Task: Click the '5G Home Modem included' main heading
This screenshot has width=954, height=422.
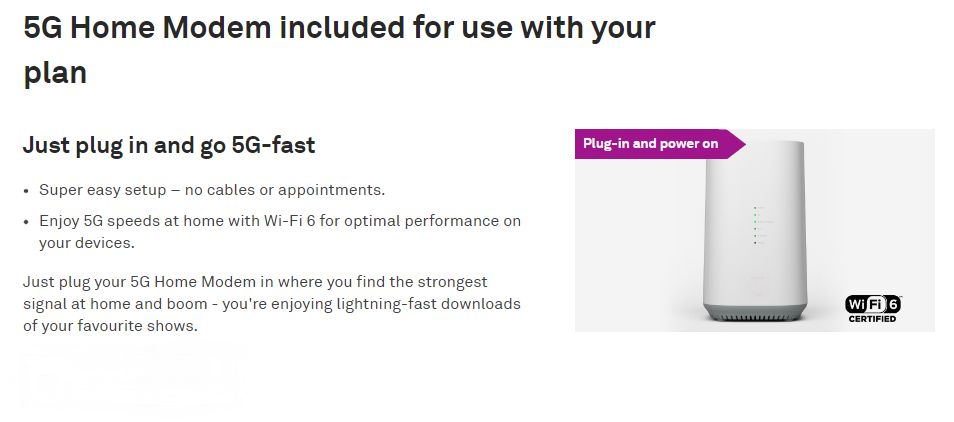Action: click(x=339, y=28)
